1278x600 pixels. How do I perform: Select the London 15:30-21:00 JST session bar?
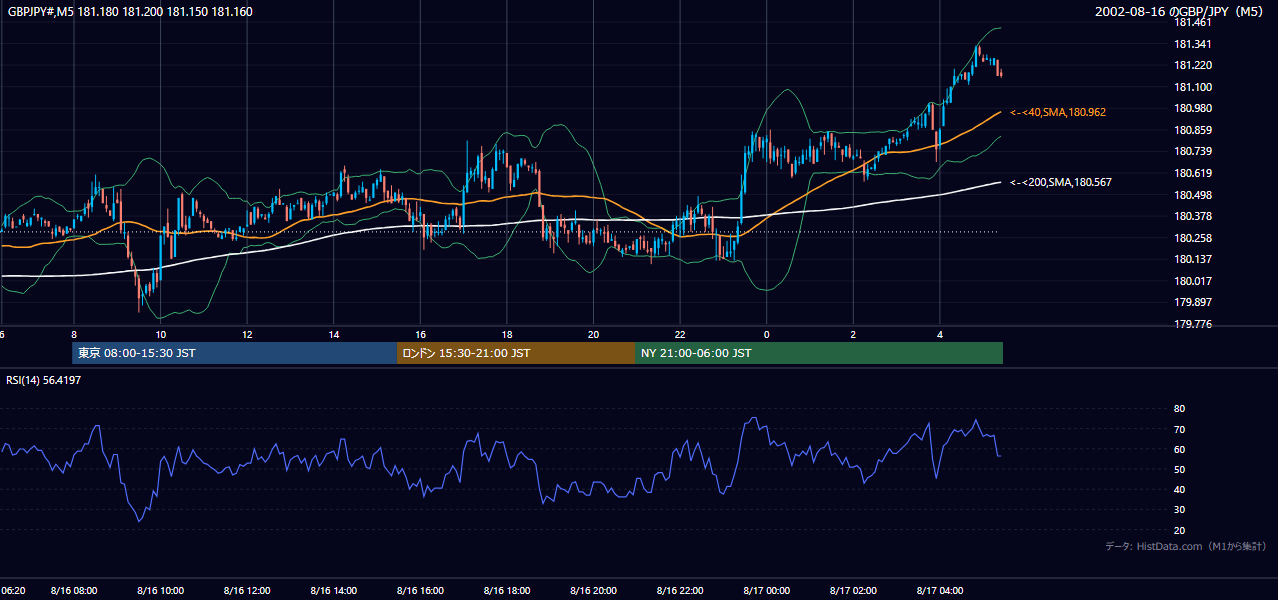coord(516,353)
